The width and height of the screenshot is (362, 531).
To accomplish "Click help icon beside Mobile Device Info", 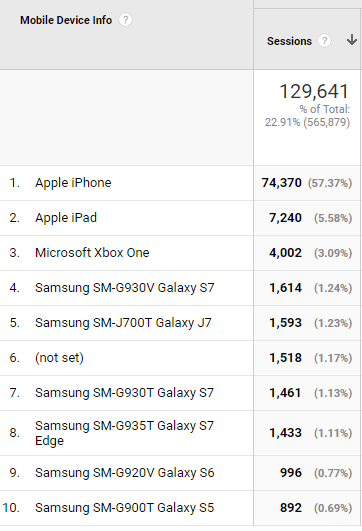I will click(x=125, y=20).
